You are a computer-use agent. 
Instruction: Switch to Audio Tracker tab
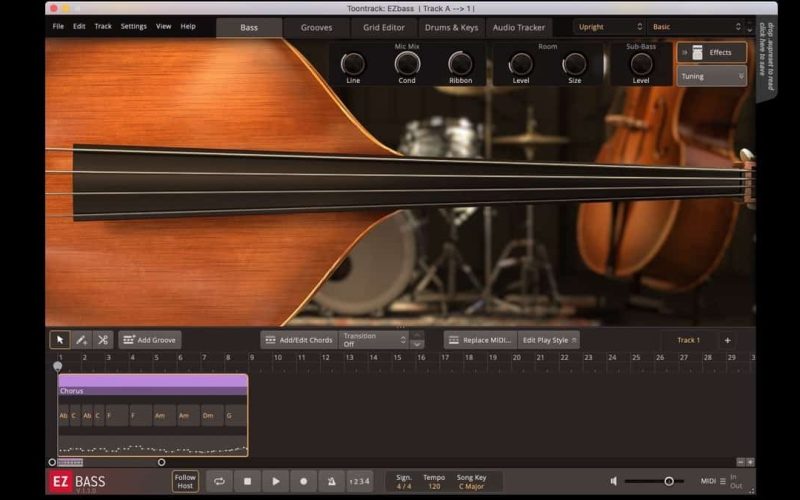(519, 28)
